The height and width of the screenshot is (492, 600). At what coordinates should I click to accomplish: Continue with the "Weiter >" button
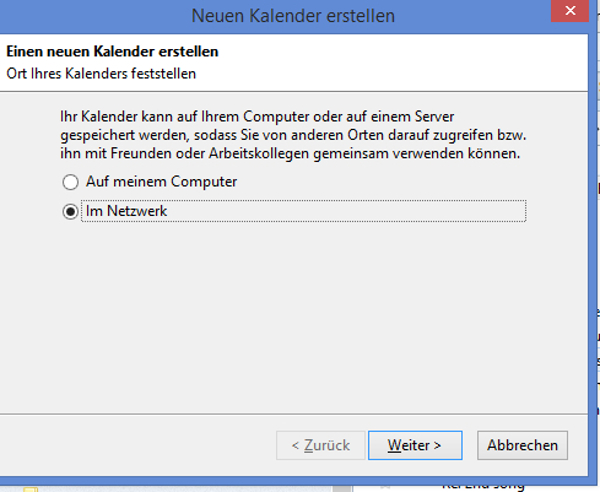[x=415, y=445]
